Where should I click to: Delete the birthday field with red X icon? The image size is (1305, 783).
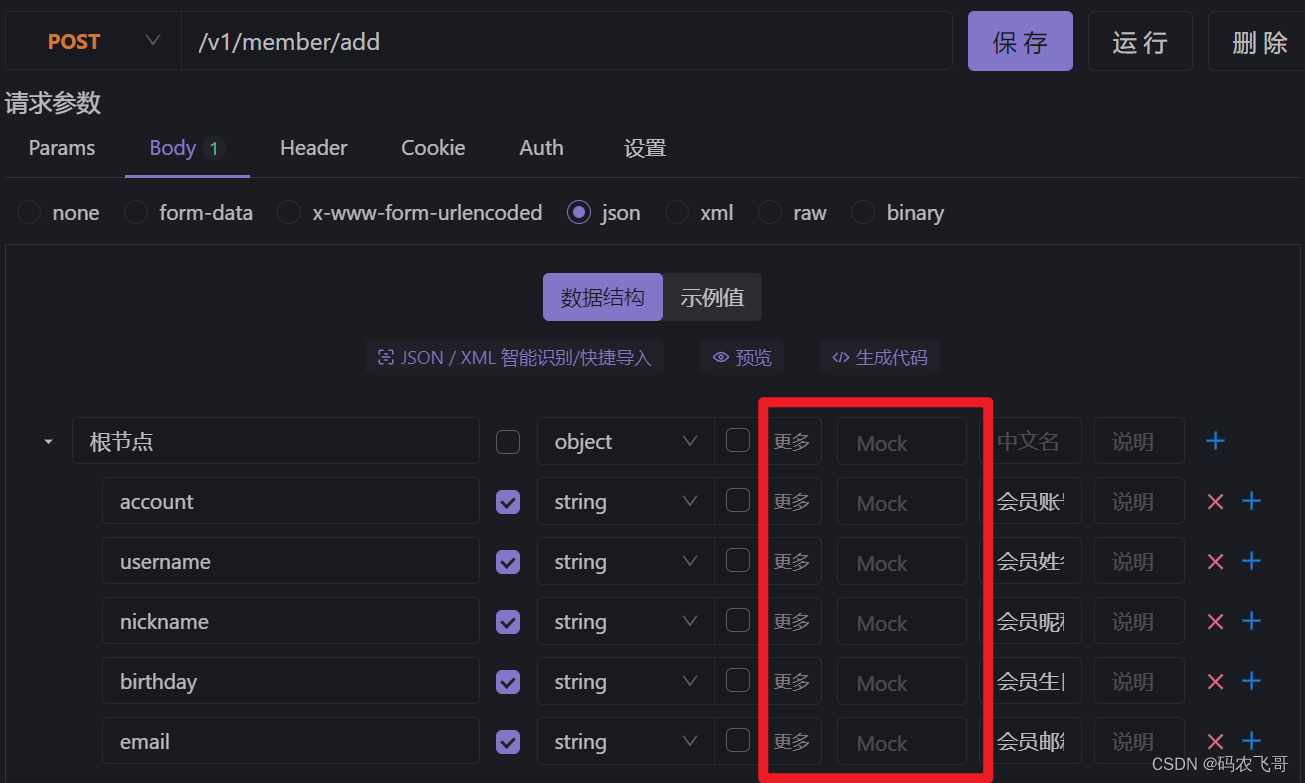[1215, 681]
